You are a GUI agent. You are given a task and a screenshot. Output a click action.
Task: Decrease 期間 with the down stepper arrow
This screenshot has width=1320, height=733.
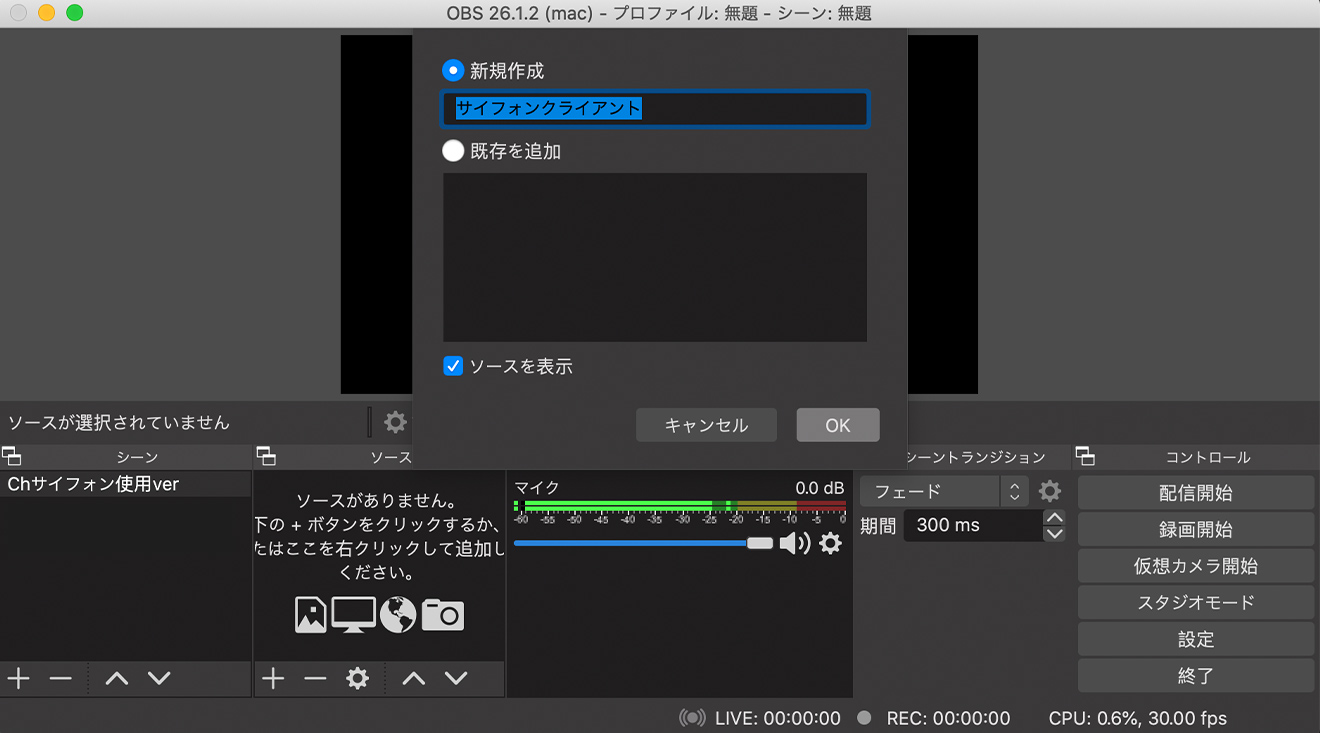point(1054,532)
